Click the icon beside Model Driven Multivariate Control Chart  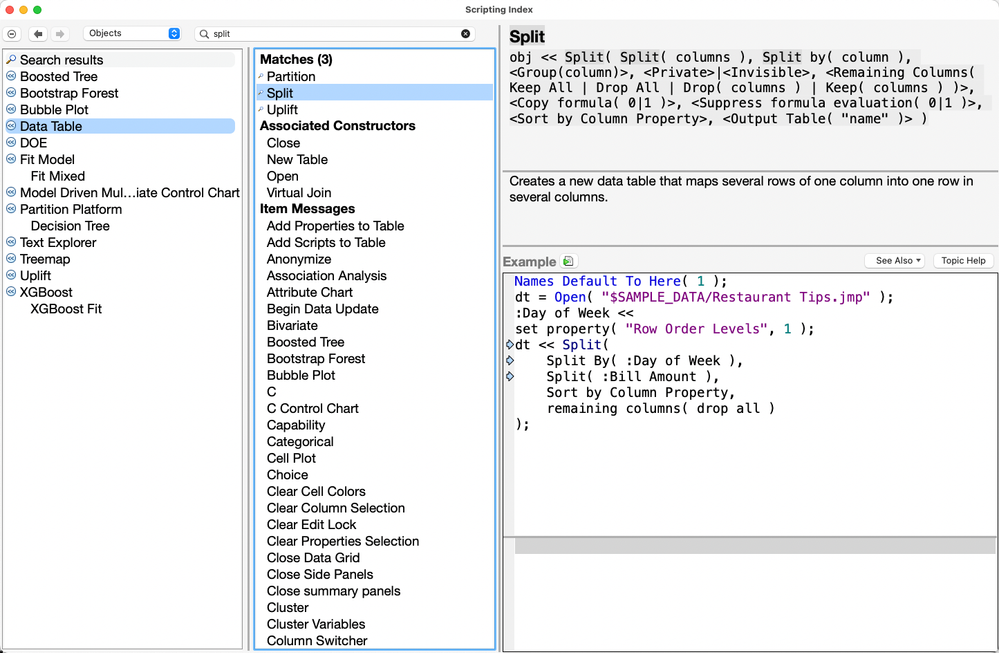pyautogui.click(x=11, y=192)
